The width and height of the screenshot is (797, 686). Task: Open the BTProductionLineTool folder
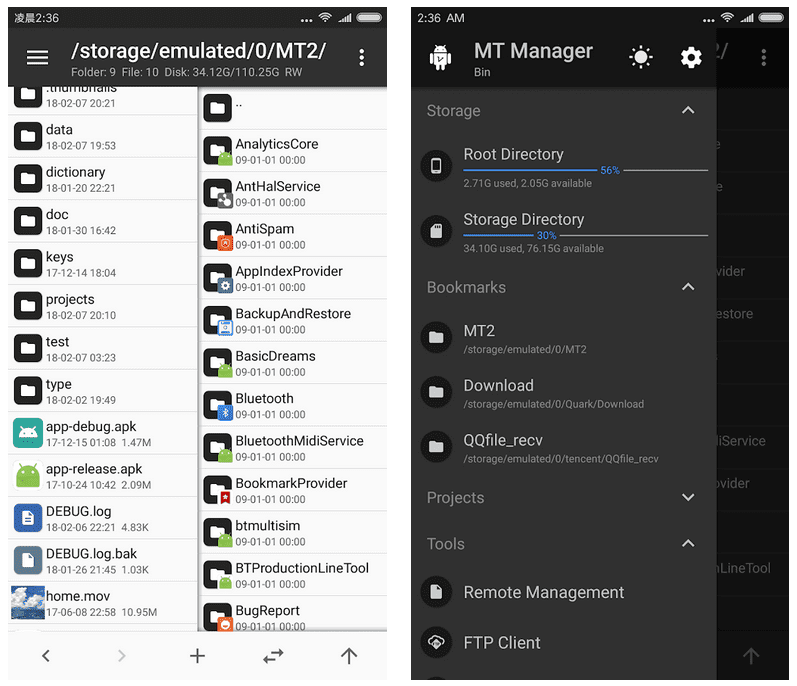tap(294, 575)
